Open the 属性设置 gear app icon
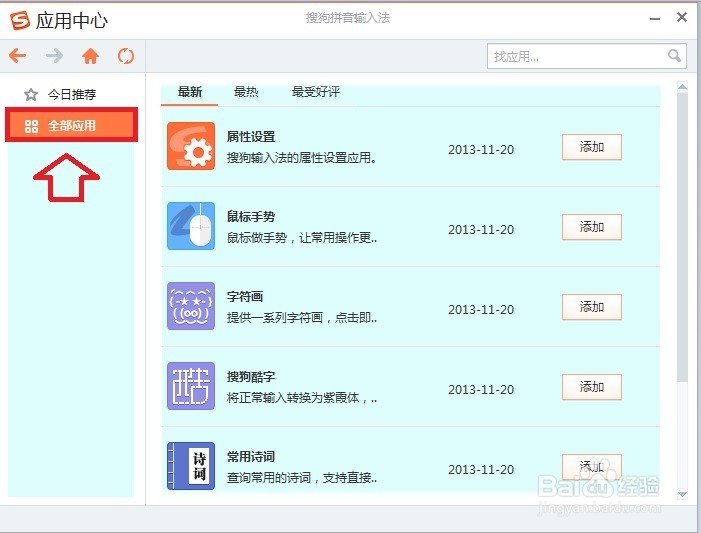The height and width of the screenshot is (533, 701). [191, 146]
